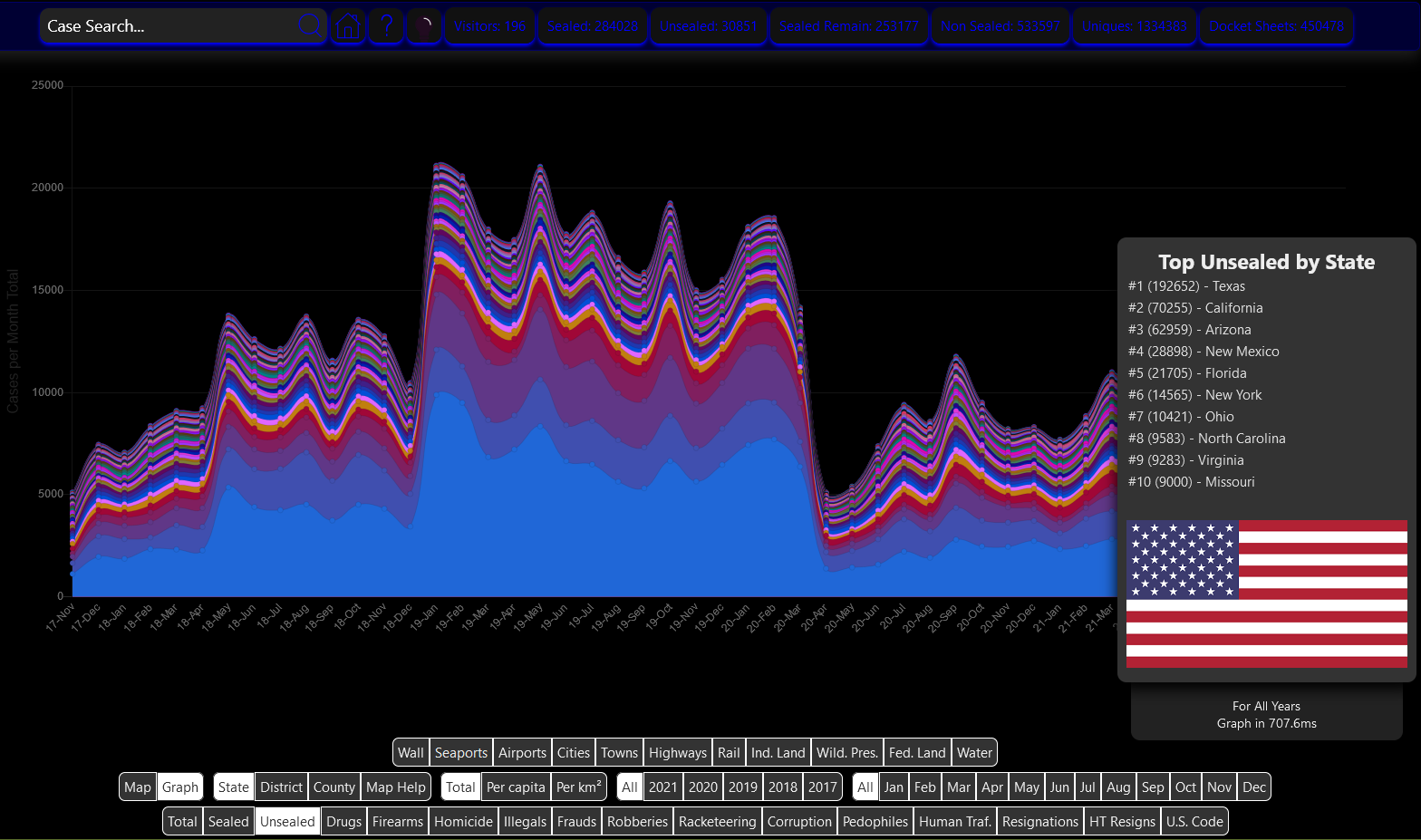Screen dimensions: 1421x840
Task: Toggle the Rail overlay
Action: [x=729, y=752]
